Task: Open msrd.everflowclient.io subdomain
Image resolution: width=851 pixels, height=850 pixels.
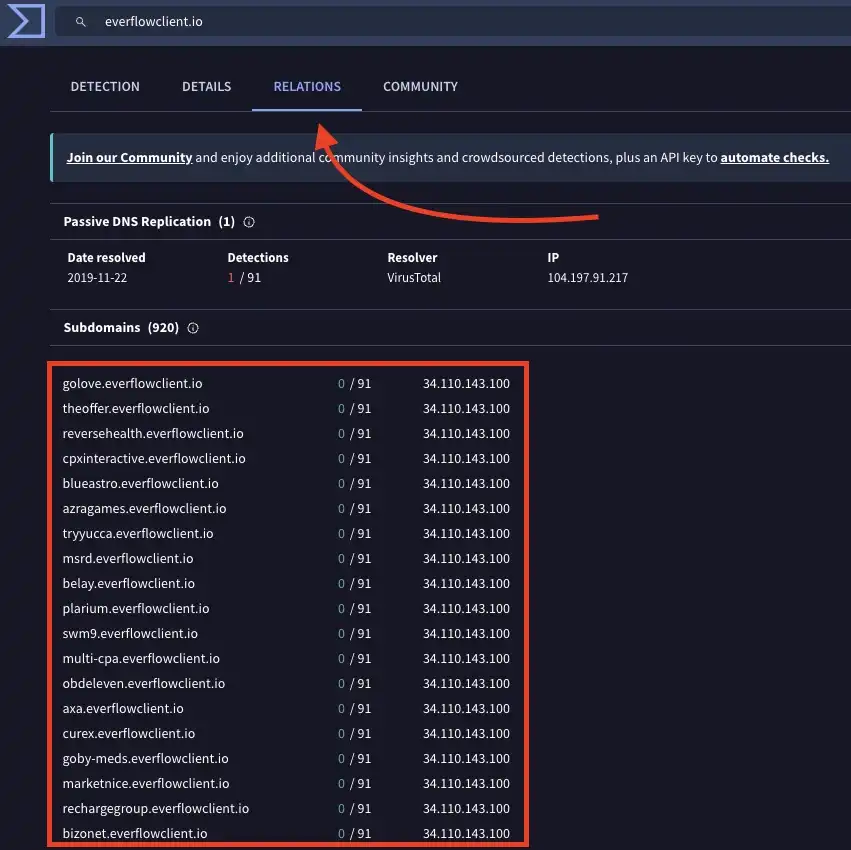Action: click(128, 558)
